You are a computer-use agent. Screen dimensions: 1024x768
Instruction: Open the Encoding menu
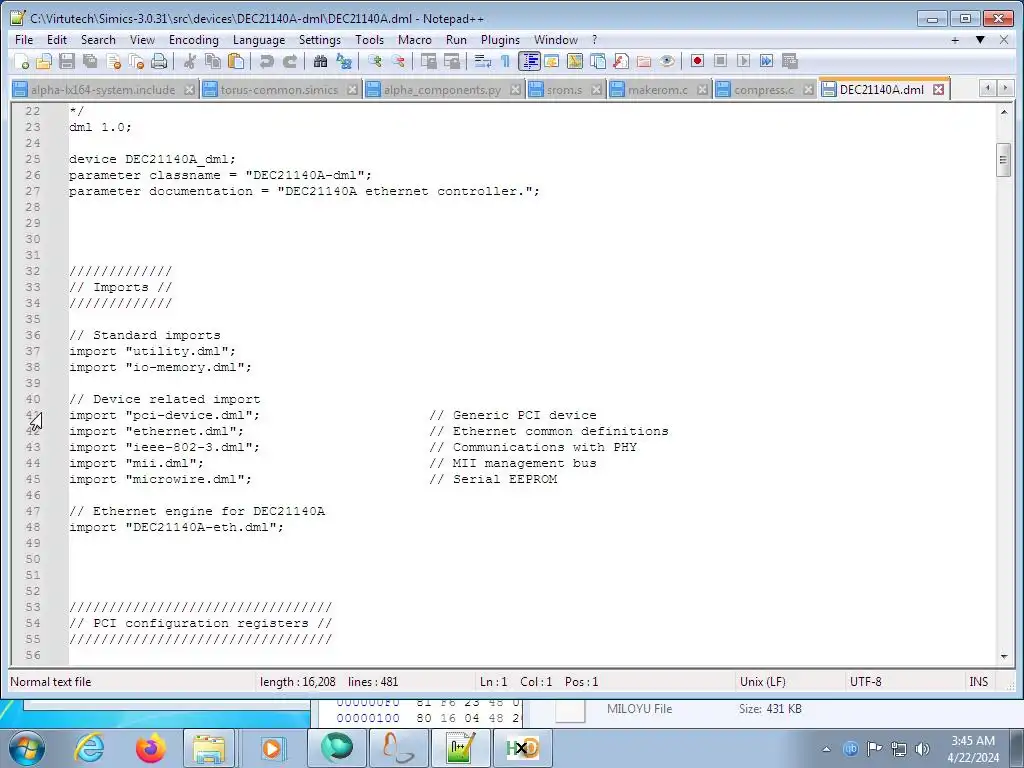[193, 40]
